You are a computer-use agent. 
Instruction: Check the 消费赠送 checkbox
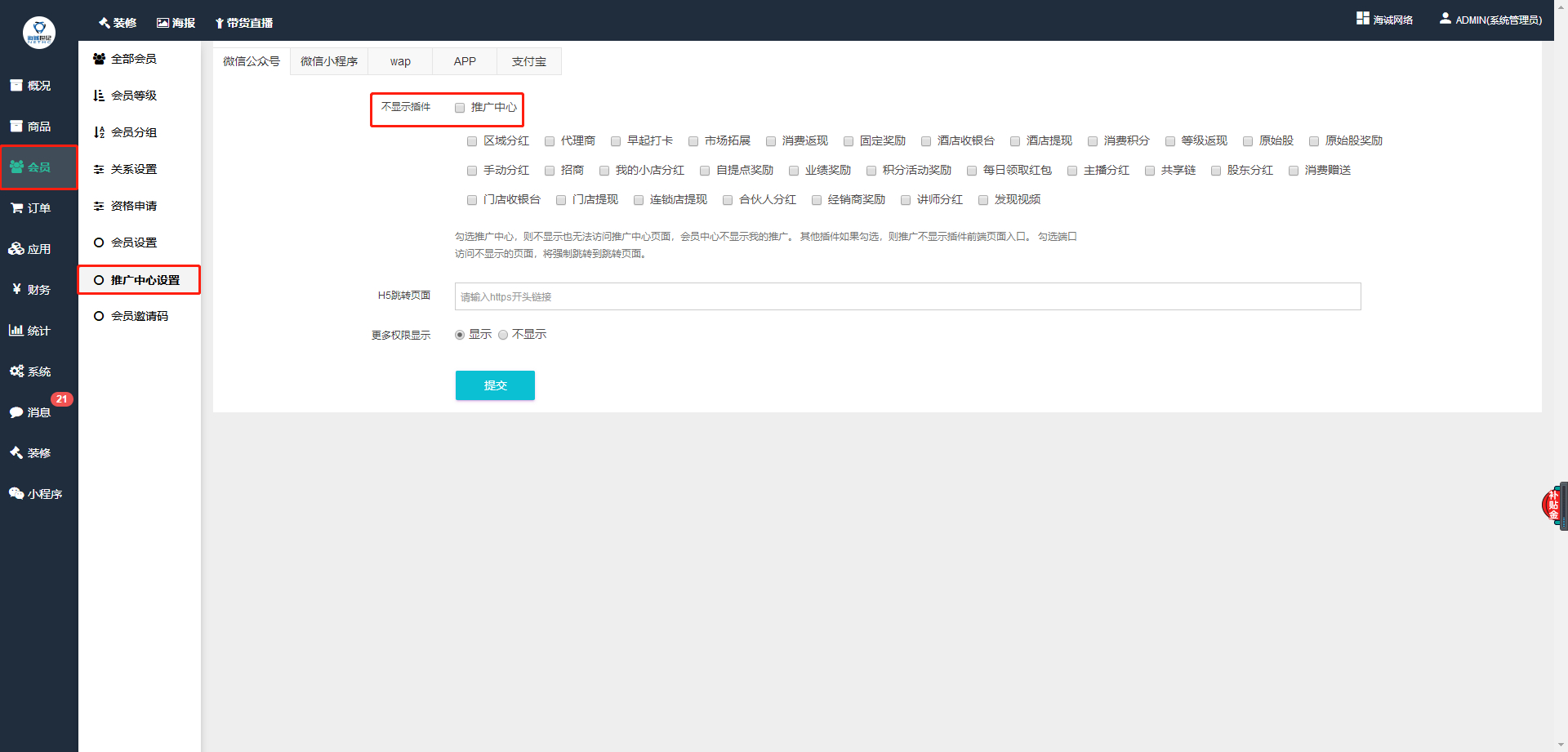pos(1294,171)
